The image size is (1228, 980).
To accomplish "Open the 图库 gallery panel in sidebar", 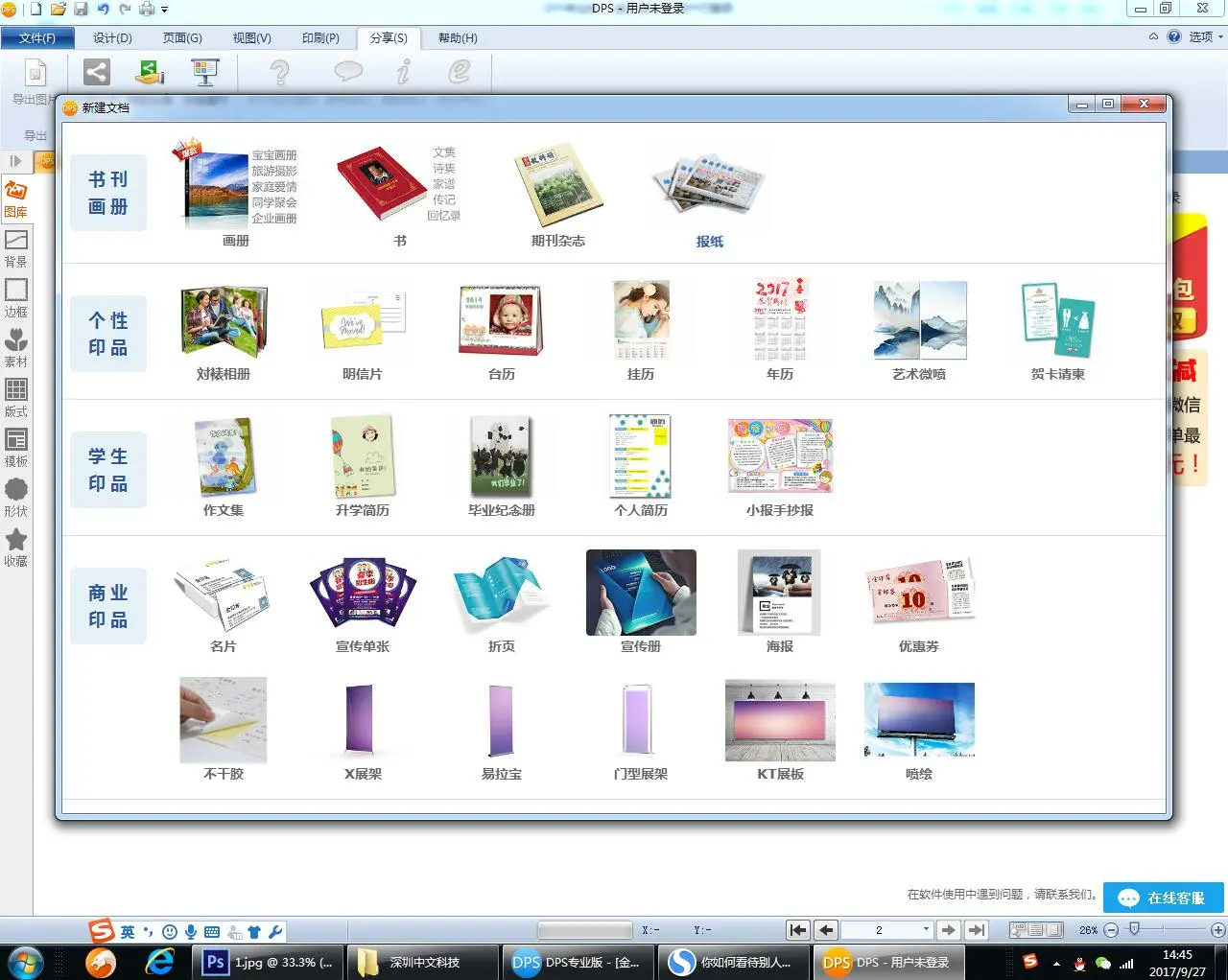I will click(x=16, y=198).
